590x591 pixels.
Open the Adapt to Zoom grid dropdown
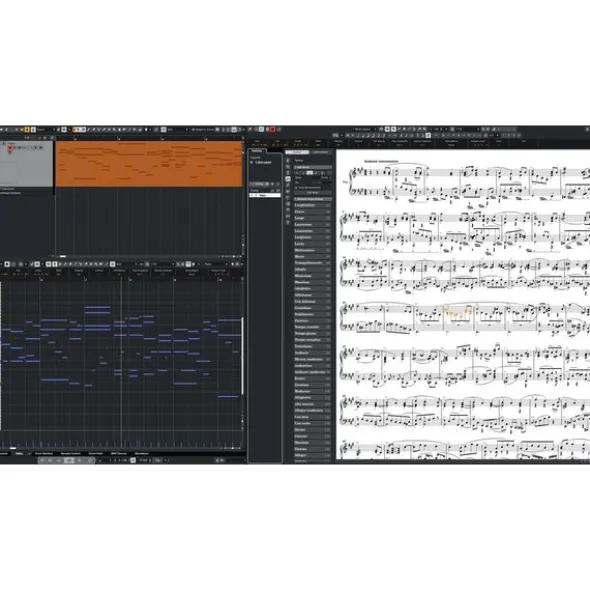click(x=203, y=129)
